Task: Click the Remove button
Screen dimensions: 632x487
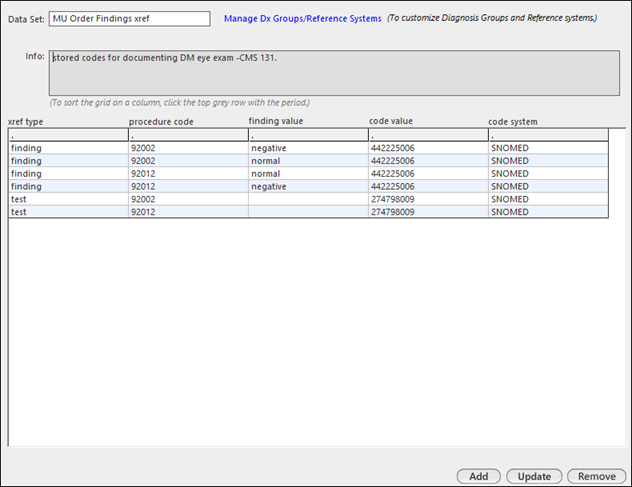Action: [597, 476]
